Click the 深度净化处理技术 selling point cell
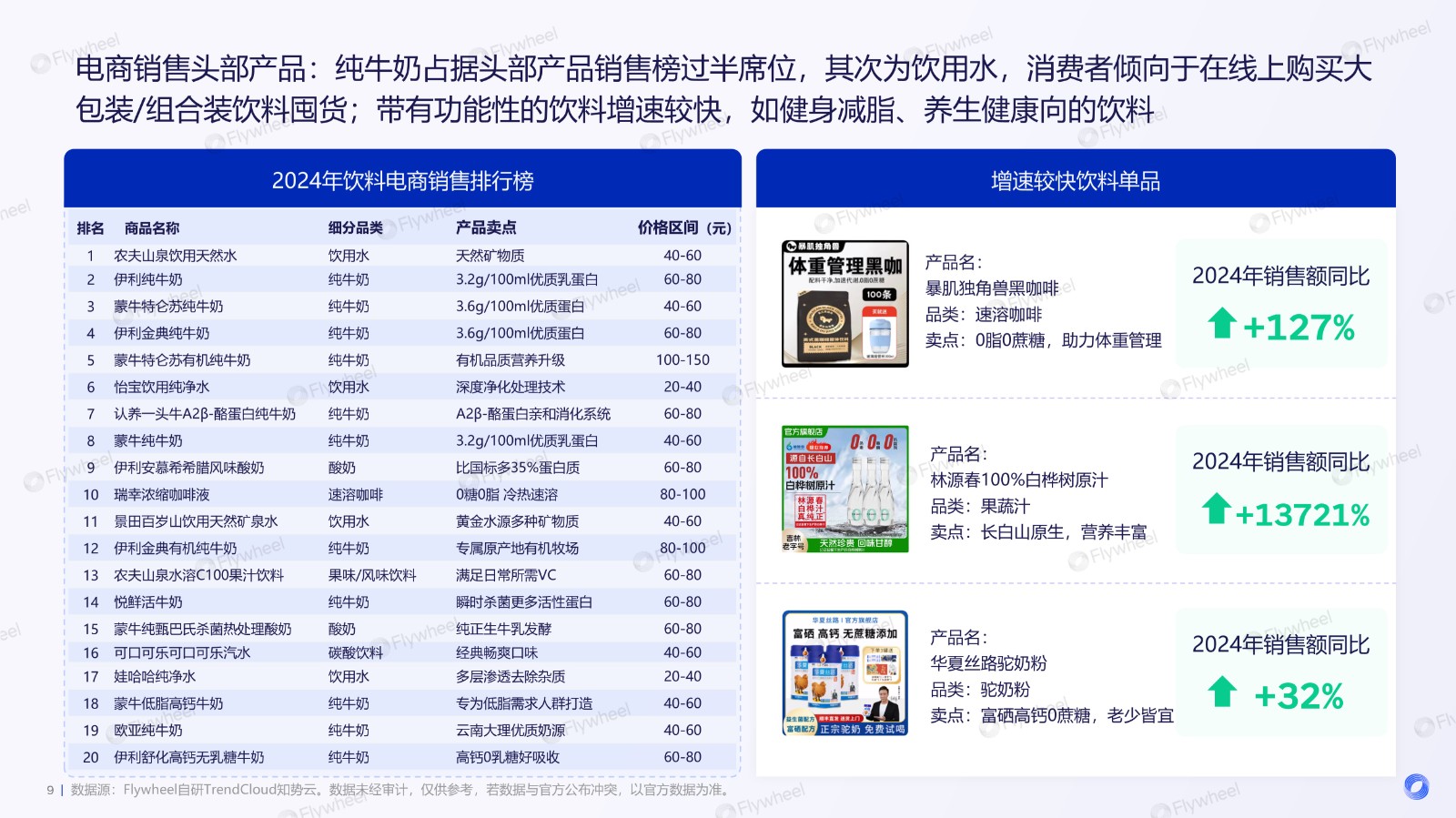 [x=511, y=387]
